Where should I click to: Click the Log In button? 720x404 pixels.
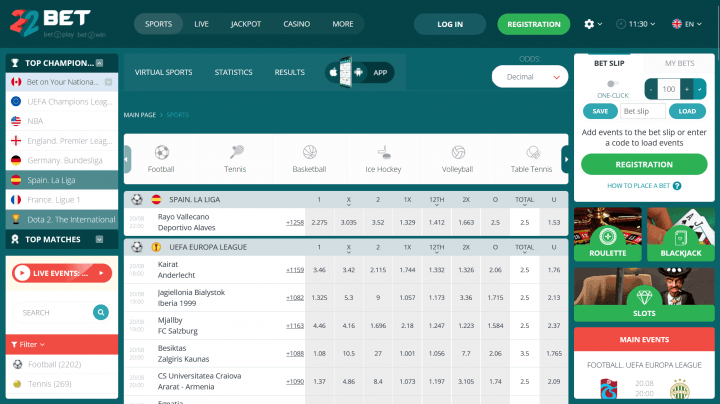coord(450,24)
